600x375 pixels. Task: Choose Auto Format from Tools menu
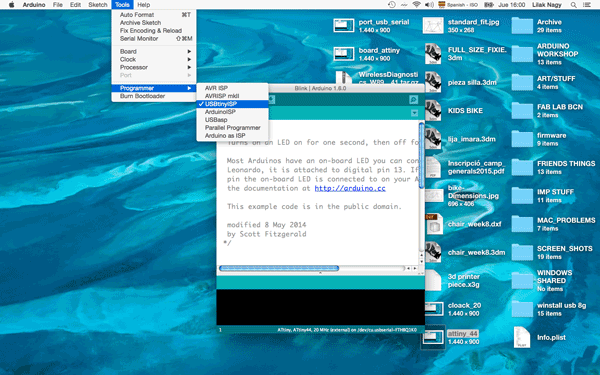[x=154, y=15]
